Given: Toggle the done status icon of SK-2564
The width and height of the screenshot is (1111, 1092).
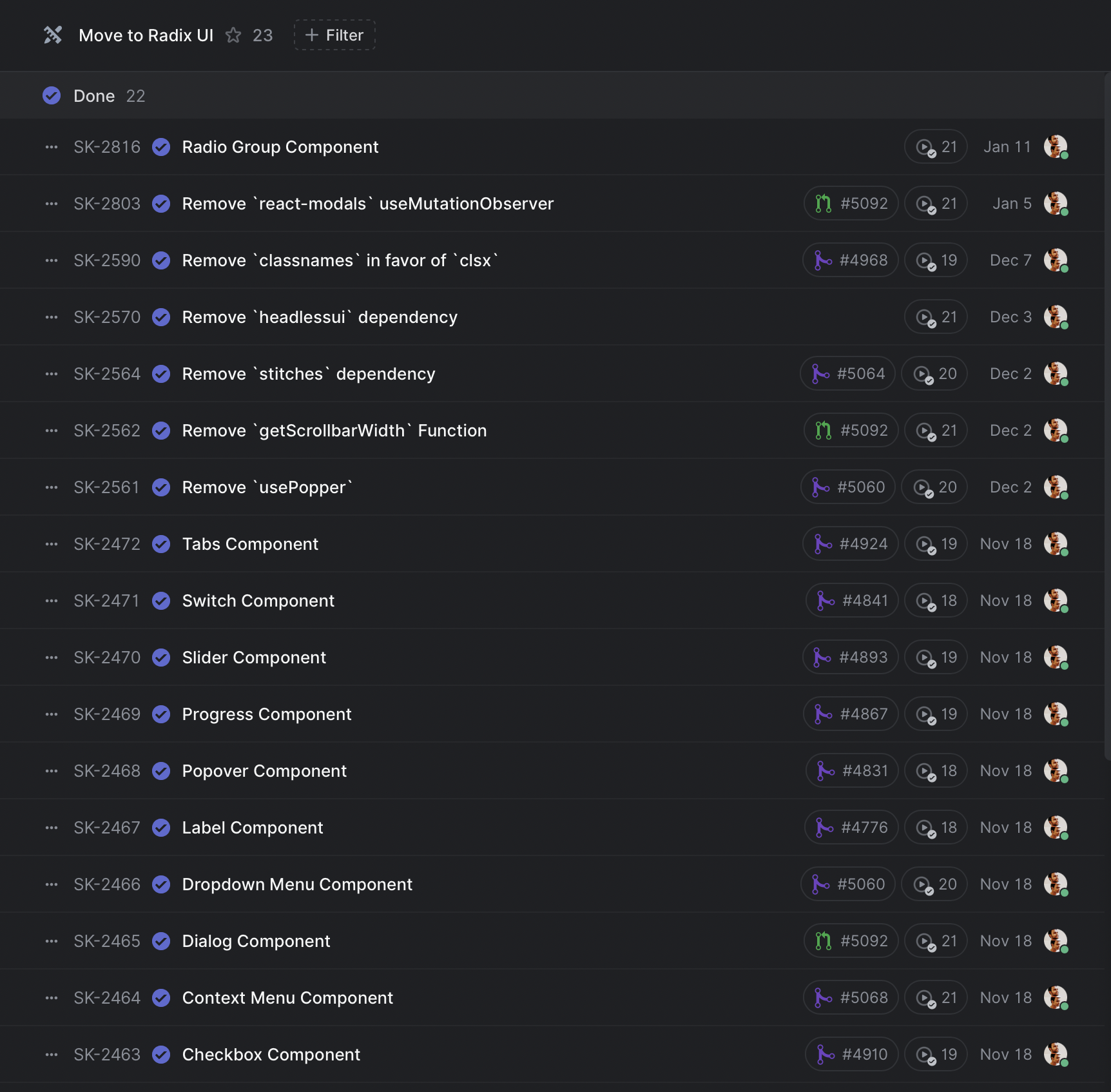Looking at the screenshot, I should [161, 374].
